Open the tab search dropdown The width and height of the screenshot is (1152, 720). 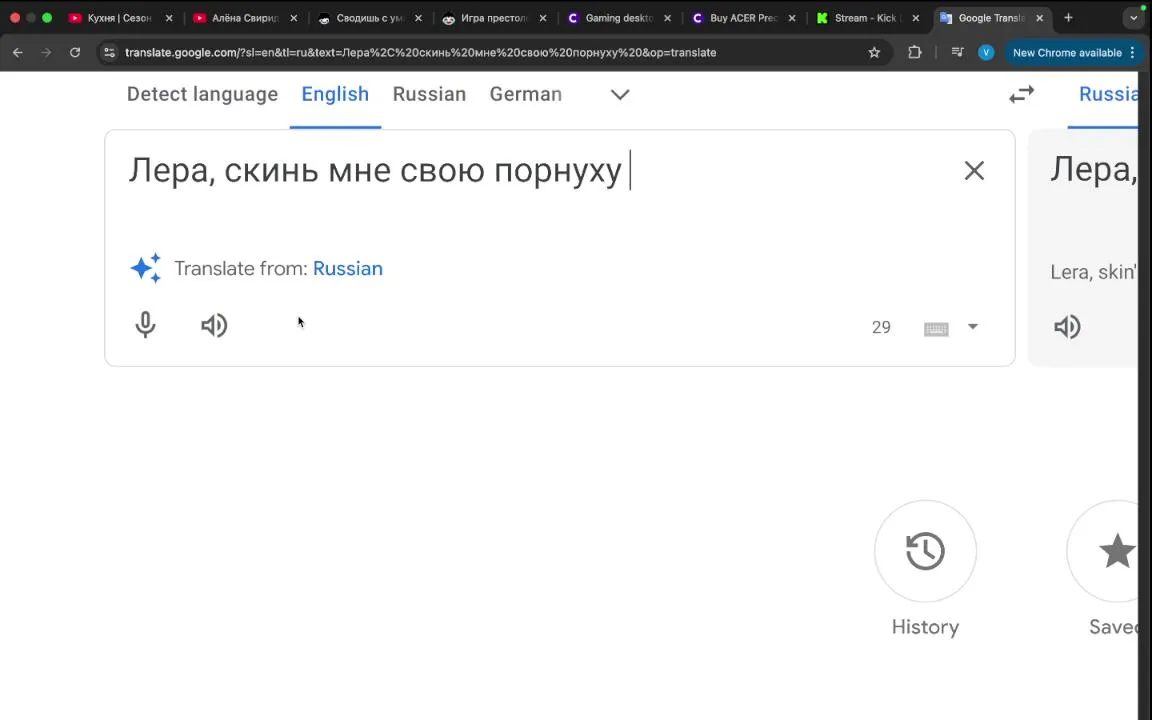(x=1134, y=18)
